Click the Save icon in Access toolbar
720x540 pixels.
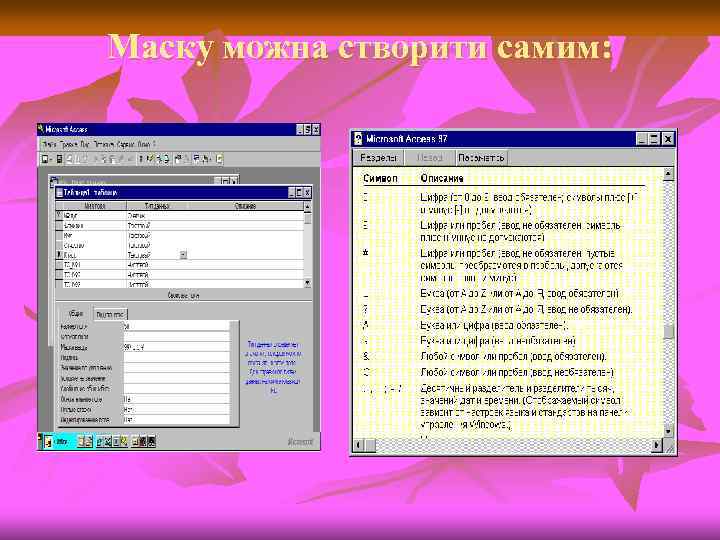59,159
